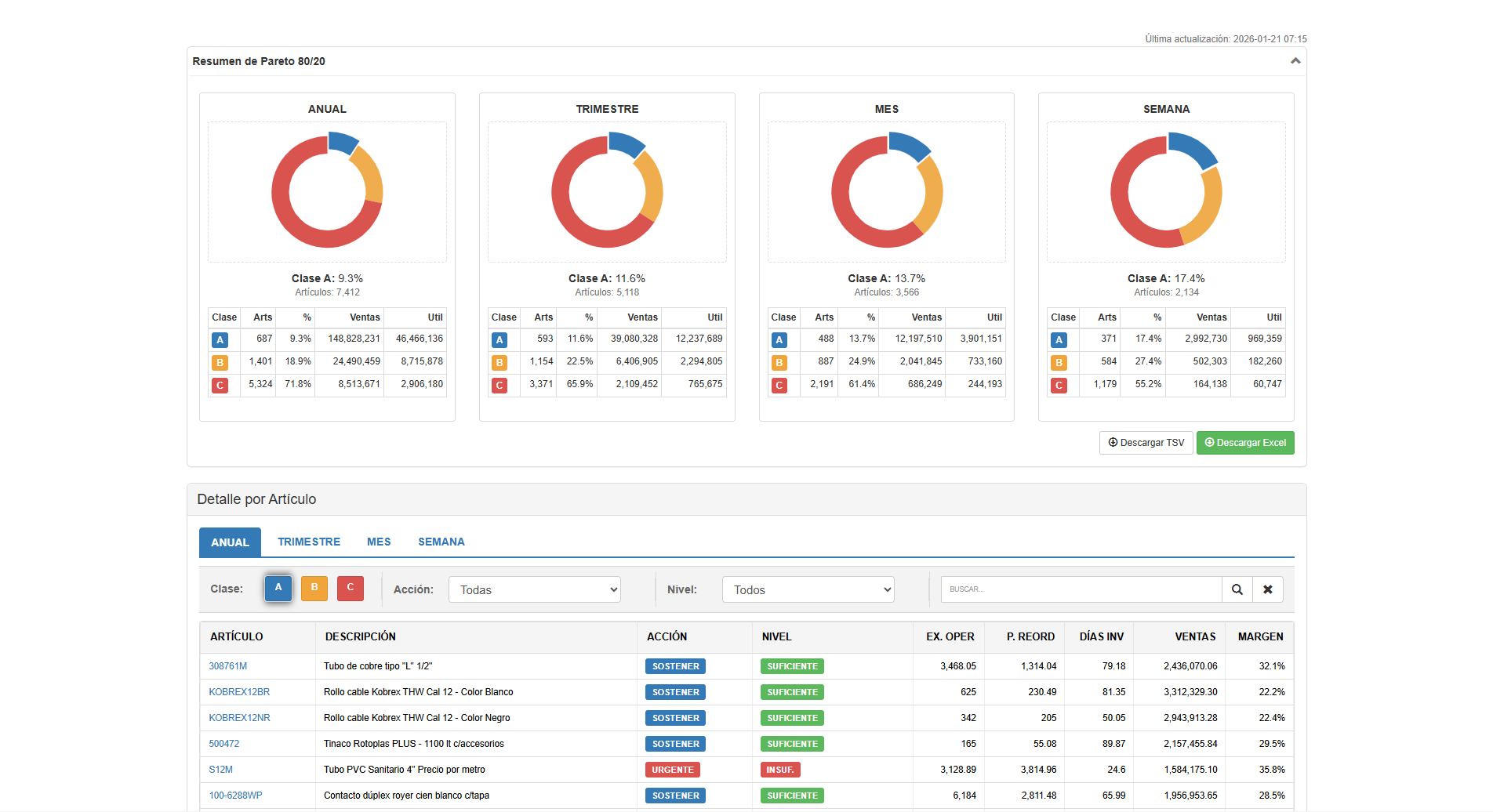The image size is (1493, 812).
Task: Click the INSUF. level badge for S12M
Action: (780, 770)
